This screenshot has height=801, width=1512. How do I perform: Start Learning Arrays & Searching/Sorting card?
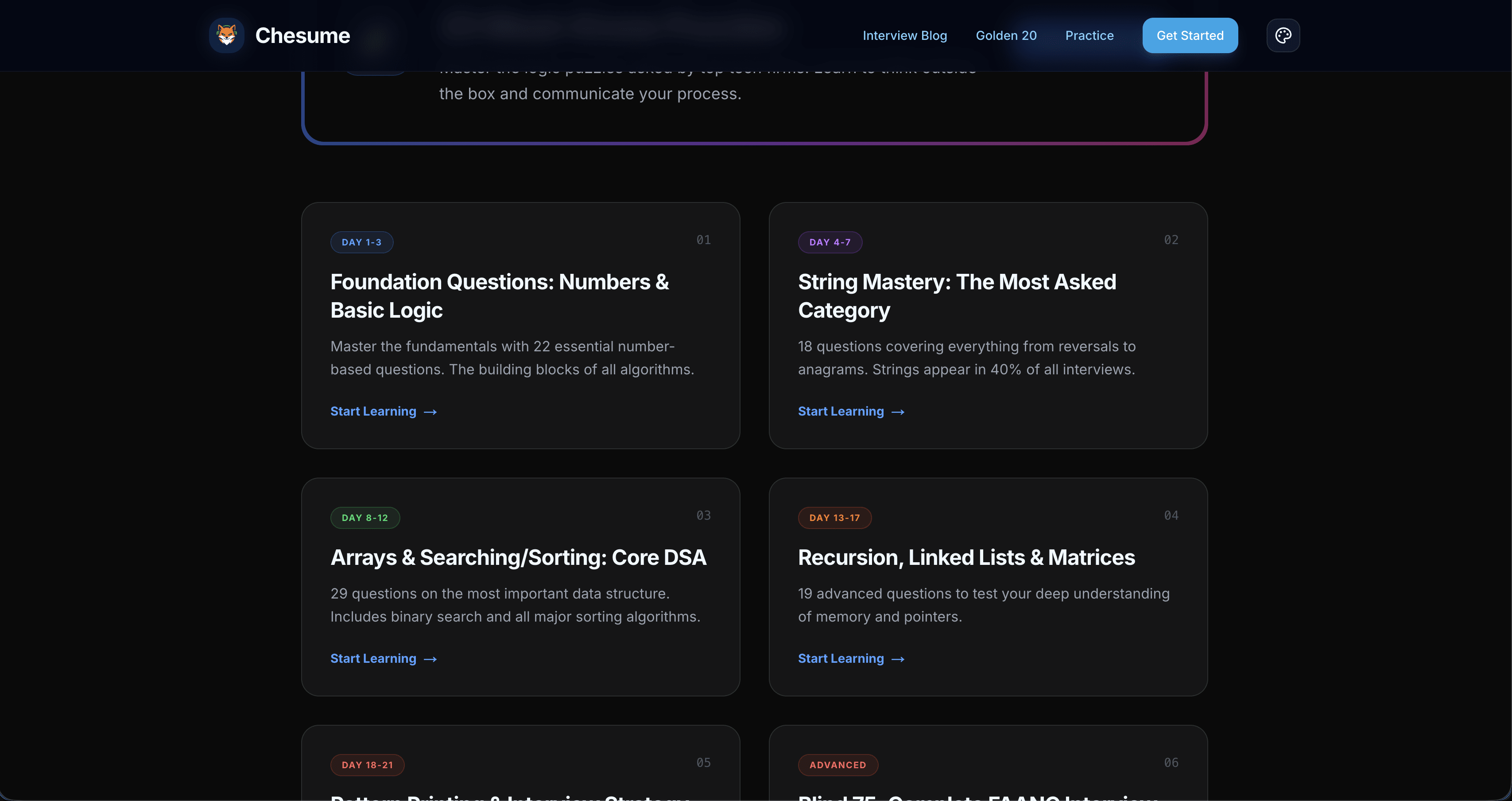click(383, 658)
